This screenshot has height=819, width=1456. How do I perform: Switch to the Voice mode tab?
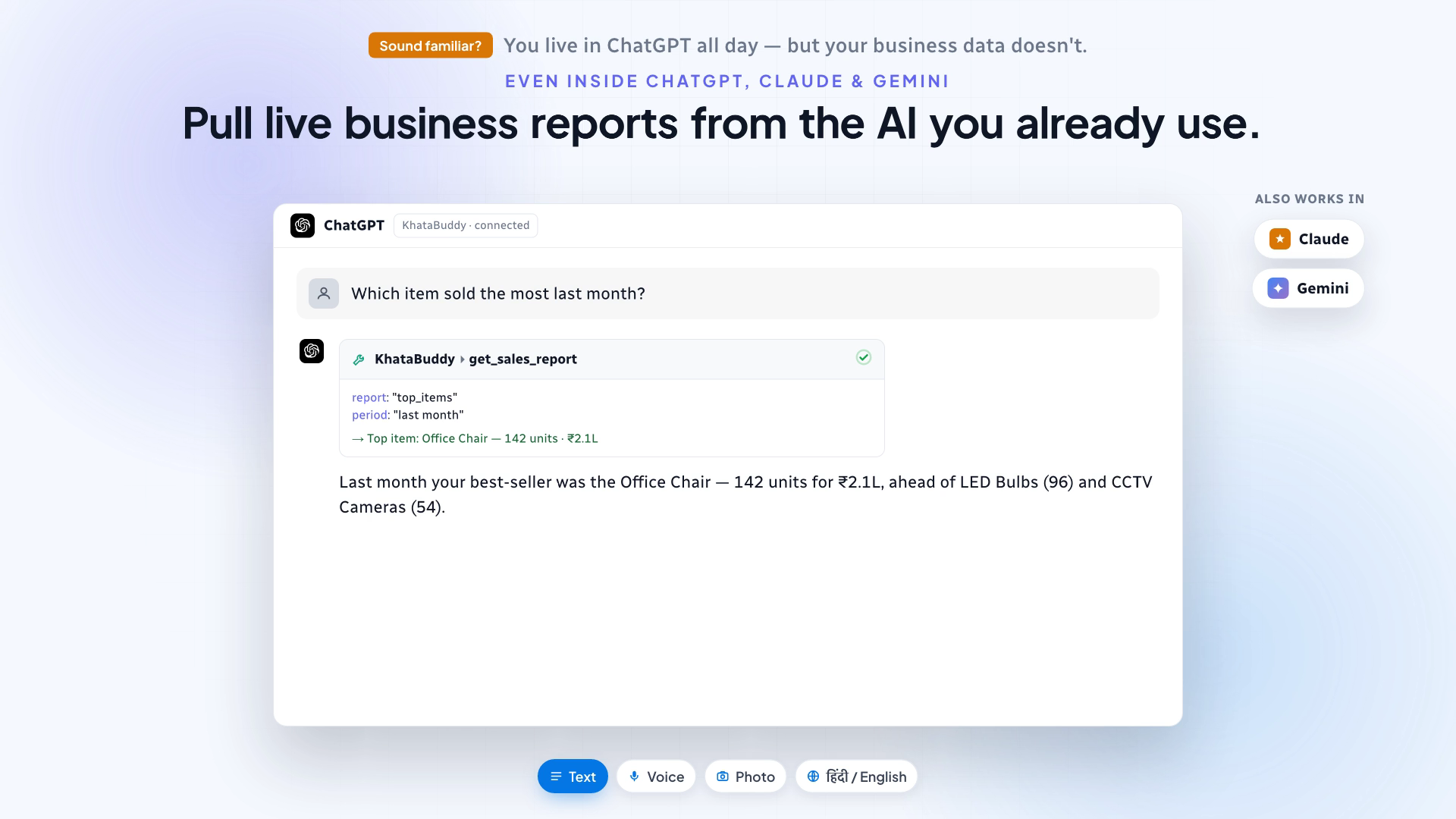pos(656,777)
